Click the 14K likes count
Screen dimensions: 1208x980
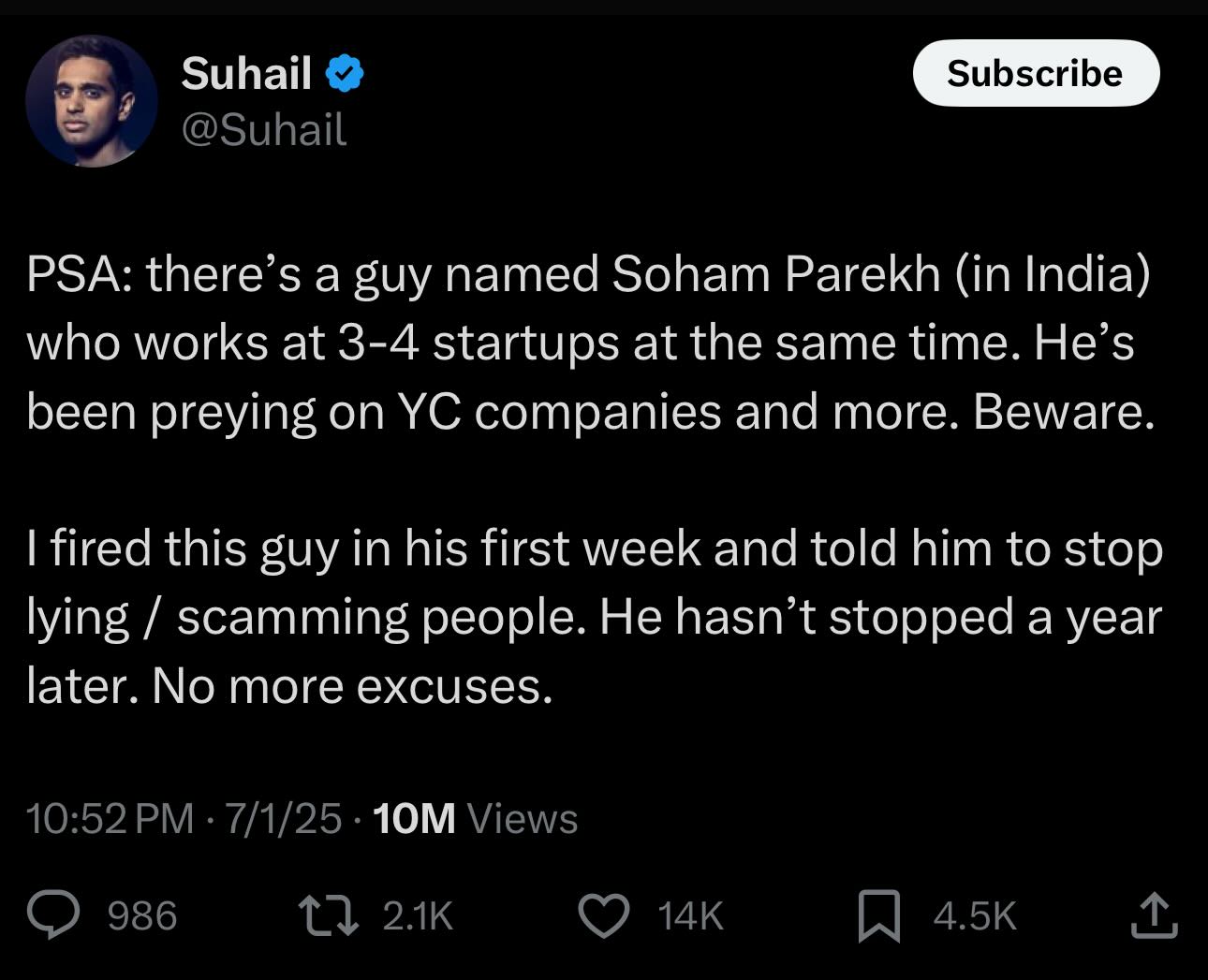click(690, 915)
